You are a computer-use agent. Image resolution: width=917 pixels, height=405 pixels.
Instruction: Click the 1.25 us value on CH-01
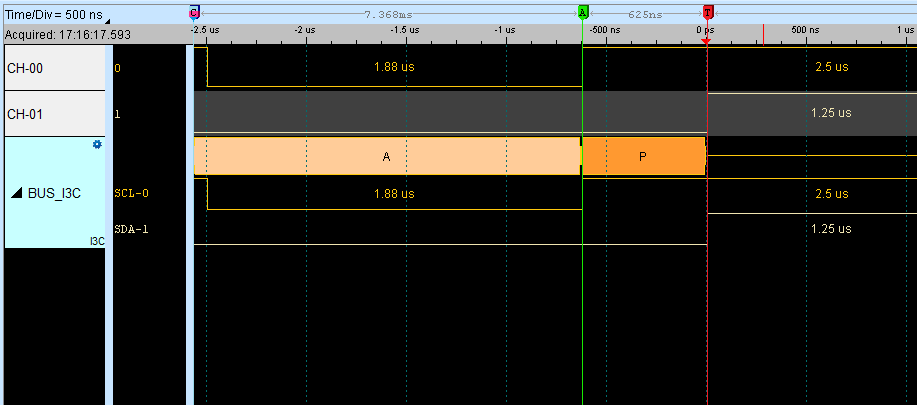831,113
